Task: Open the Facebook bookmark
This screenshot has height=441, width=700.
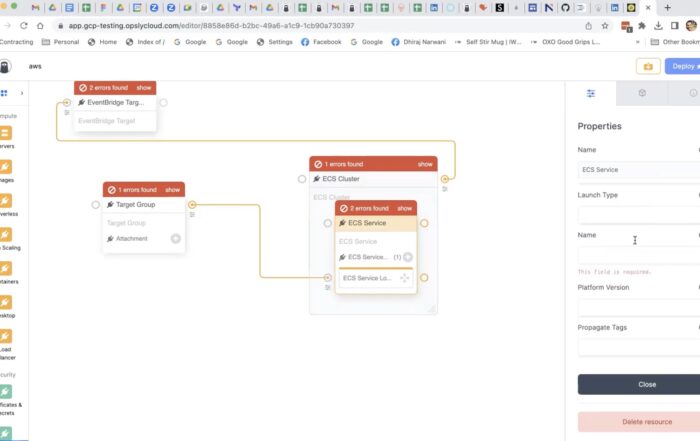Action: [x=321, y=42]
